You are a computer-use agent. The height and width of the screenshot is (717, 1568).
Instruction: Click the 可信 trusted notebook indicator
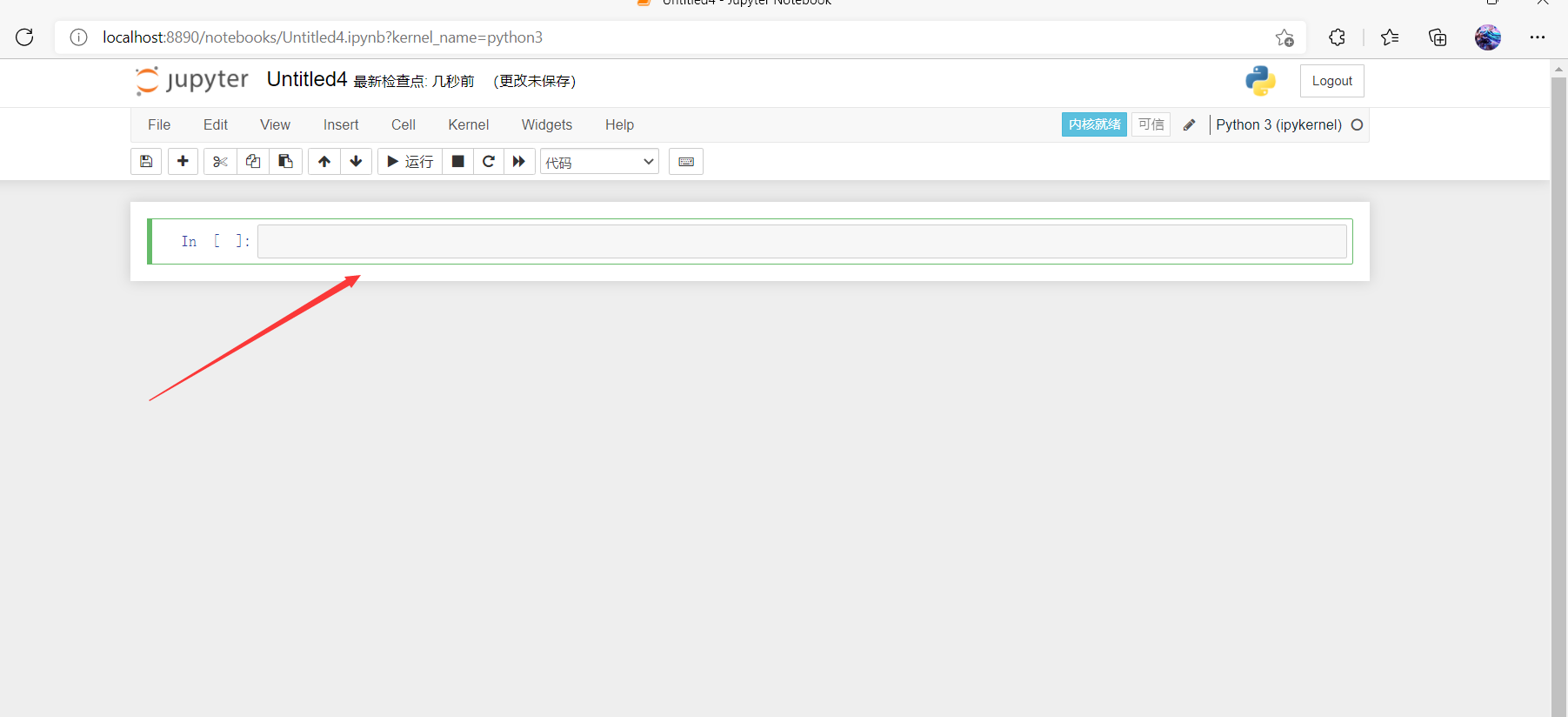[1151, 124]
